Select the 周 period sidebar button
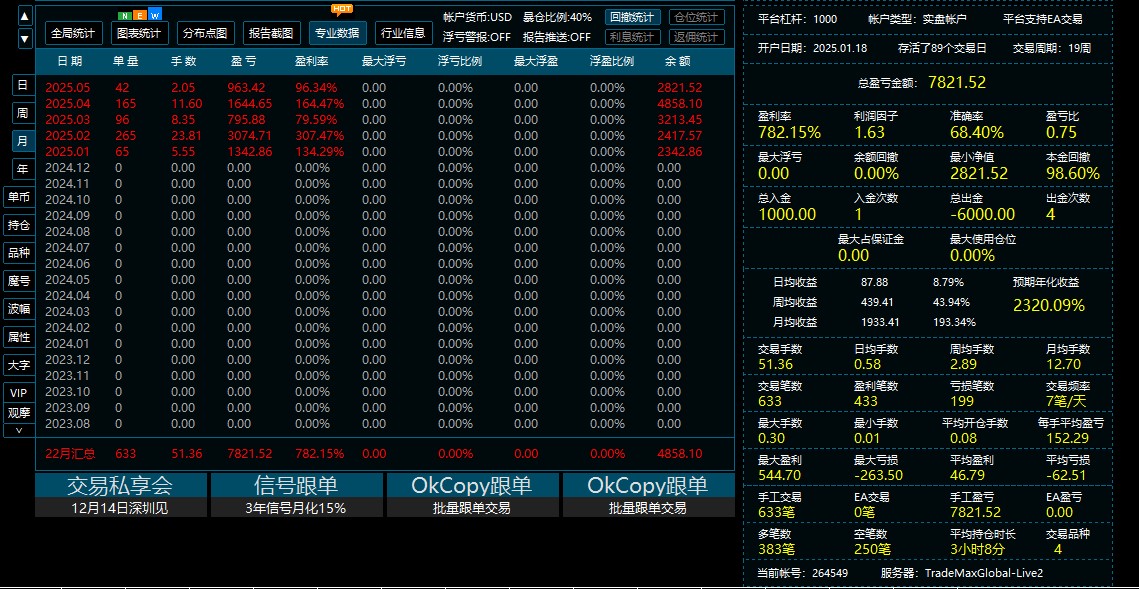The width and height of the screenshot is (1139, 589). point(23,113)
